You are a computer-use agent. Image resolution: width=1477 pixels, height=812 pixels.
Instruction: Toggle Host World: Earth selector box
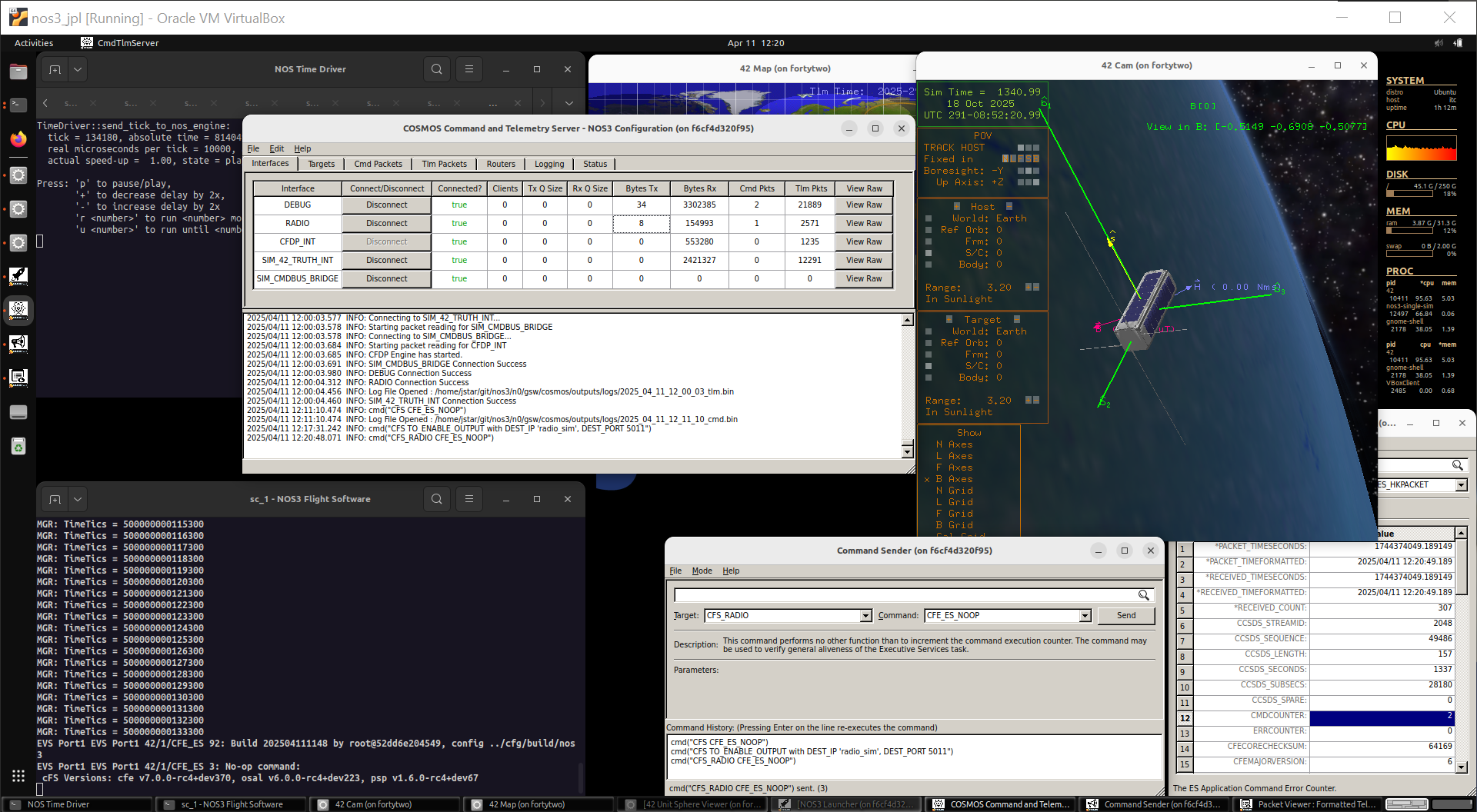pos(929,218)
